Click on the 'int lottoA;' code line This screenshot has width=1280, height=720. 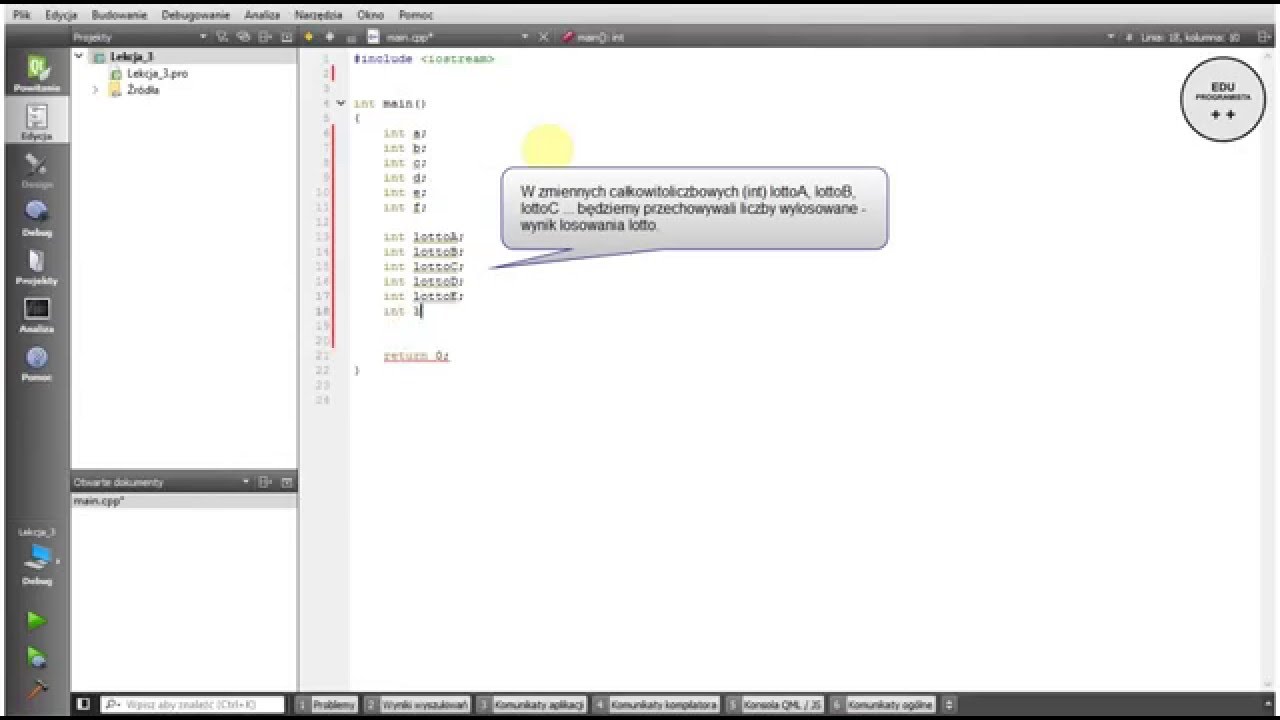point(423,237)
